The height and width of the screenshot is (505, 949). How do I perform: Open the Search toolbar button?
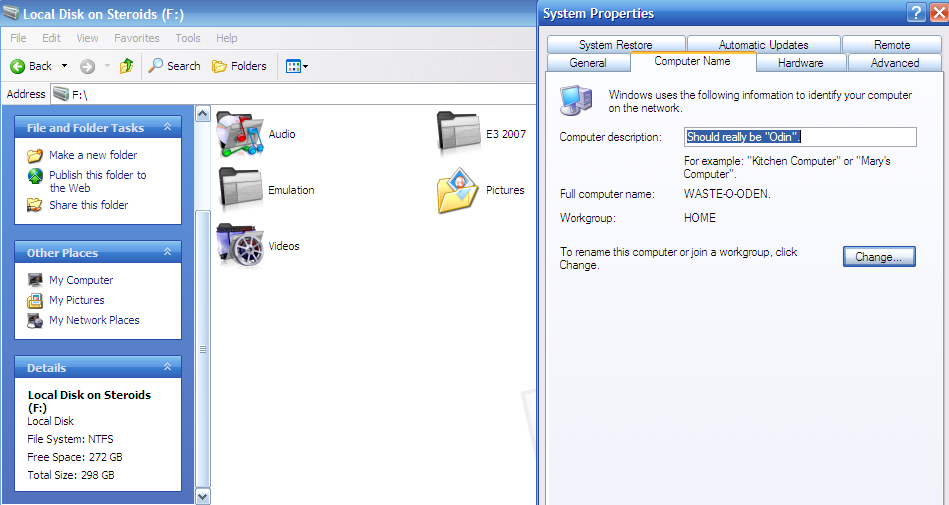point(174,66)
